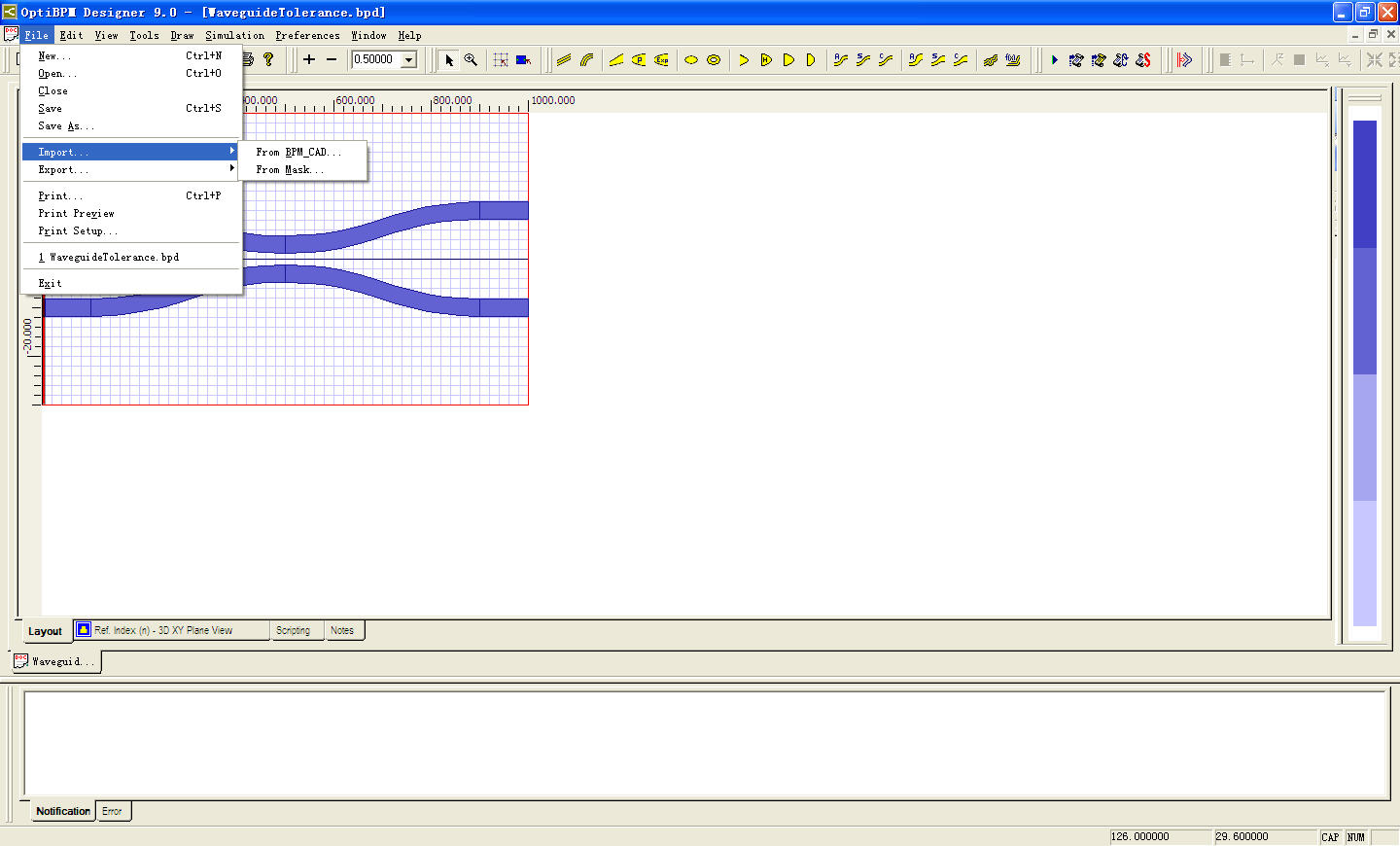Click the blue rectangle region tool

point(523,59)
